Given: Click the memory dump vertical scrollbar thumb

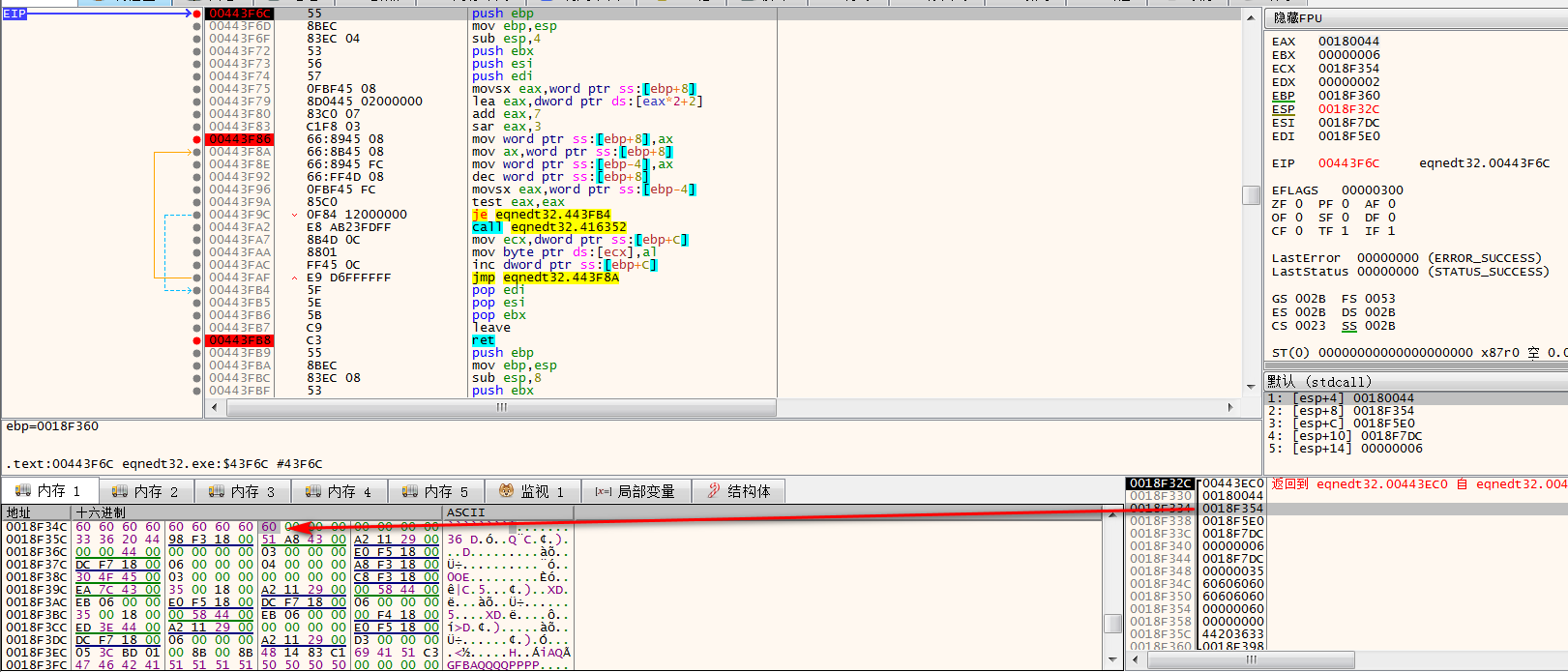Looking at the screenshot, I should click(1113, 624).
